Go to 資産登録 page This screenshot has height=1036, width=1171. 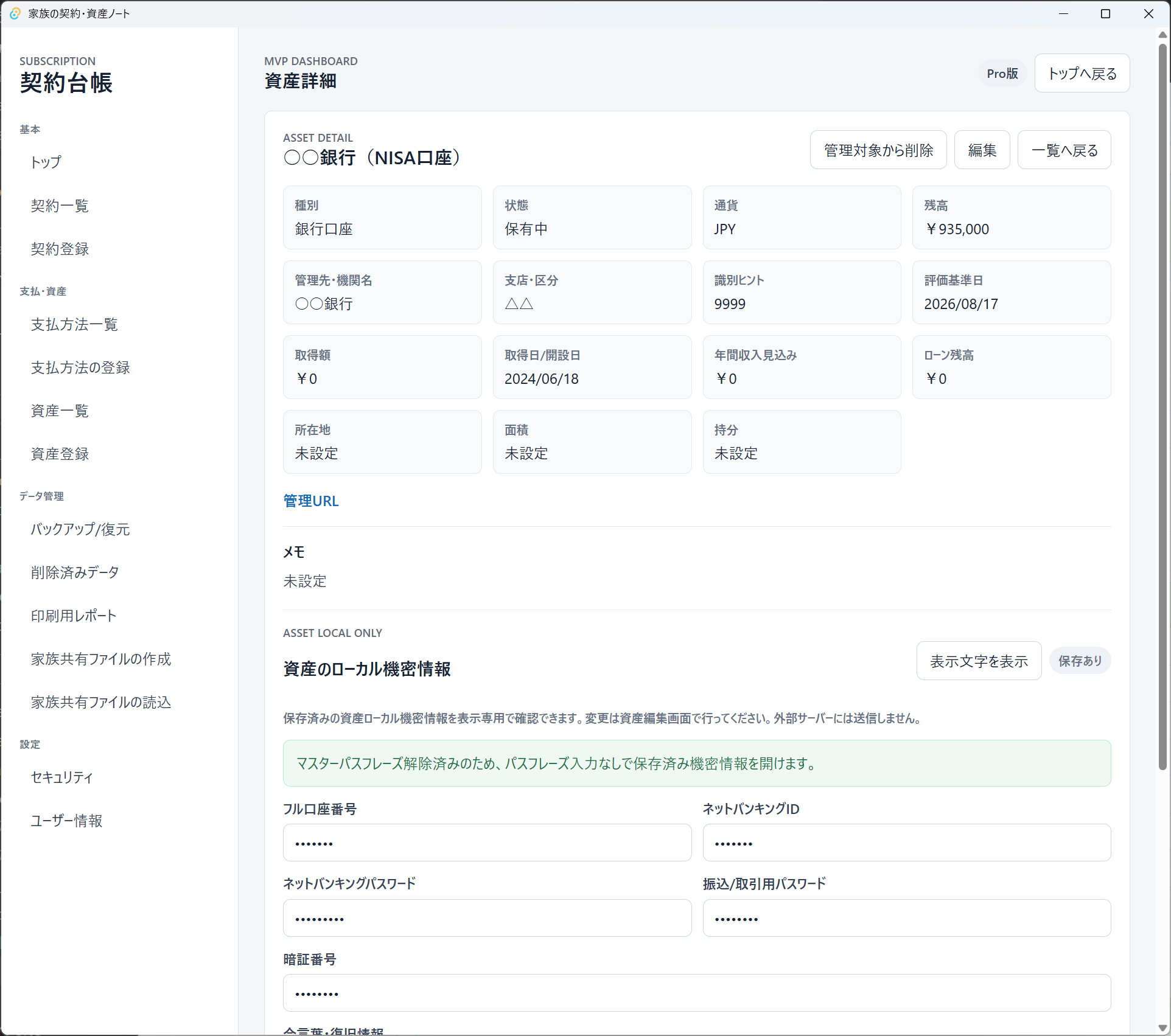coord(60,454)
